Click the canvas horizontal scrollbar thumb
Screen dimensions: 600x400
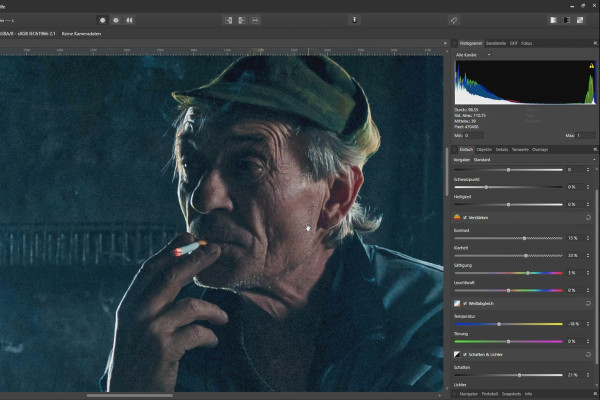pos(130,395)
